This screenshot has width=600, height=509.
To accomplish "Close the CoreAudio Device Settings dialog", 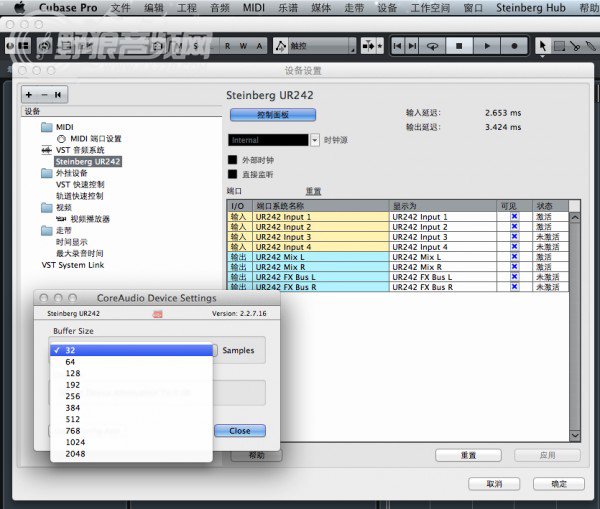I will (x=240, y=431).
